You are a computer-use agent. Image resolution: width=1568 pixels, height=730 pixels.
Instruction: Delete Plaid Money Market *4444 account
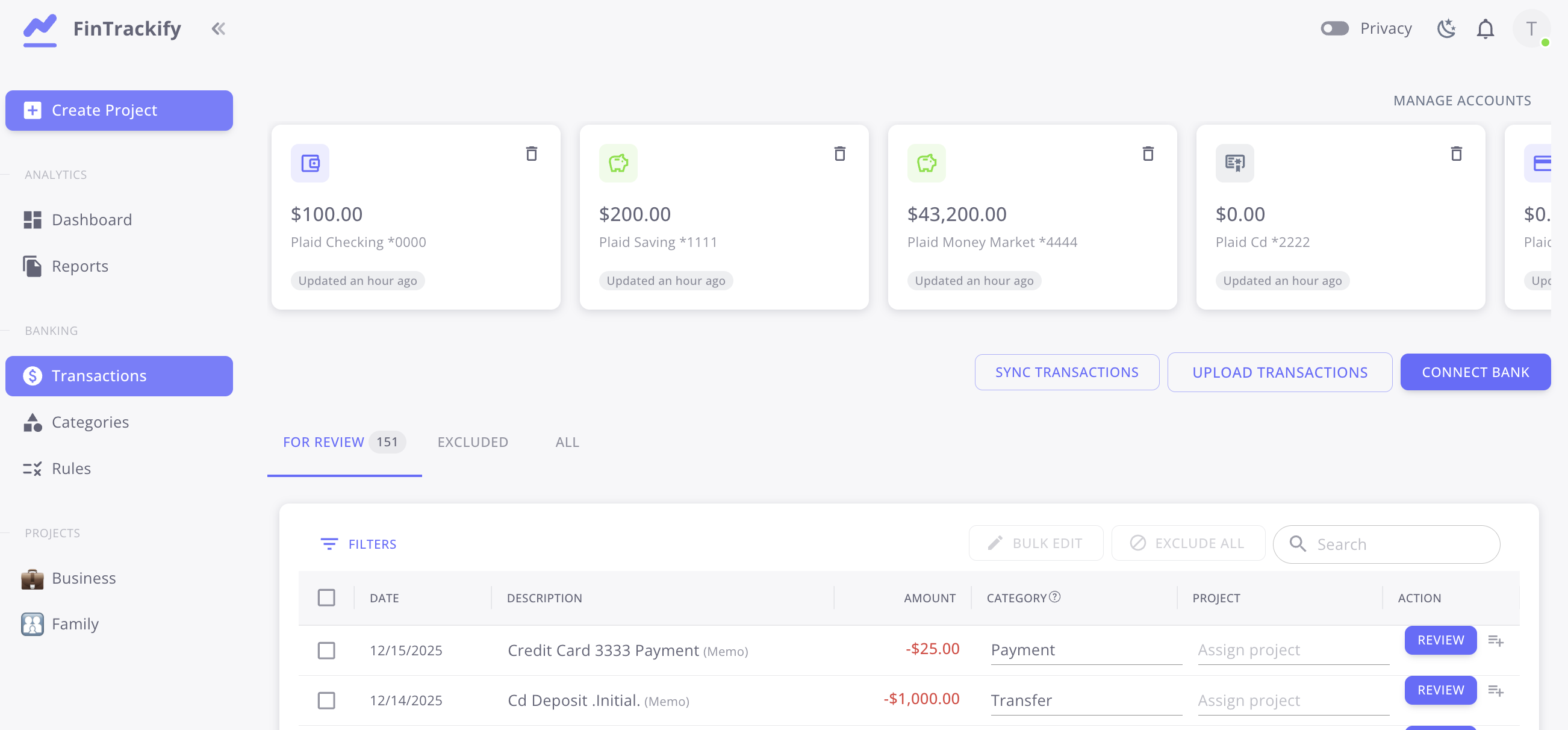(x=1148, y=154)
